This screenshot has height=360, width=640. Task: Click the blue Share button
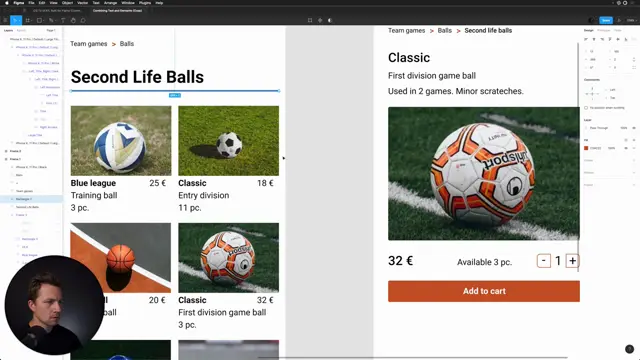(606, 20)
